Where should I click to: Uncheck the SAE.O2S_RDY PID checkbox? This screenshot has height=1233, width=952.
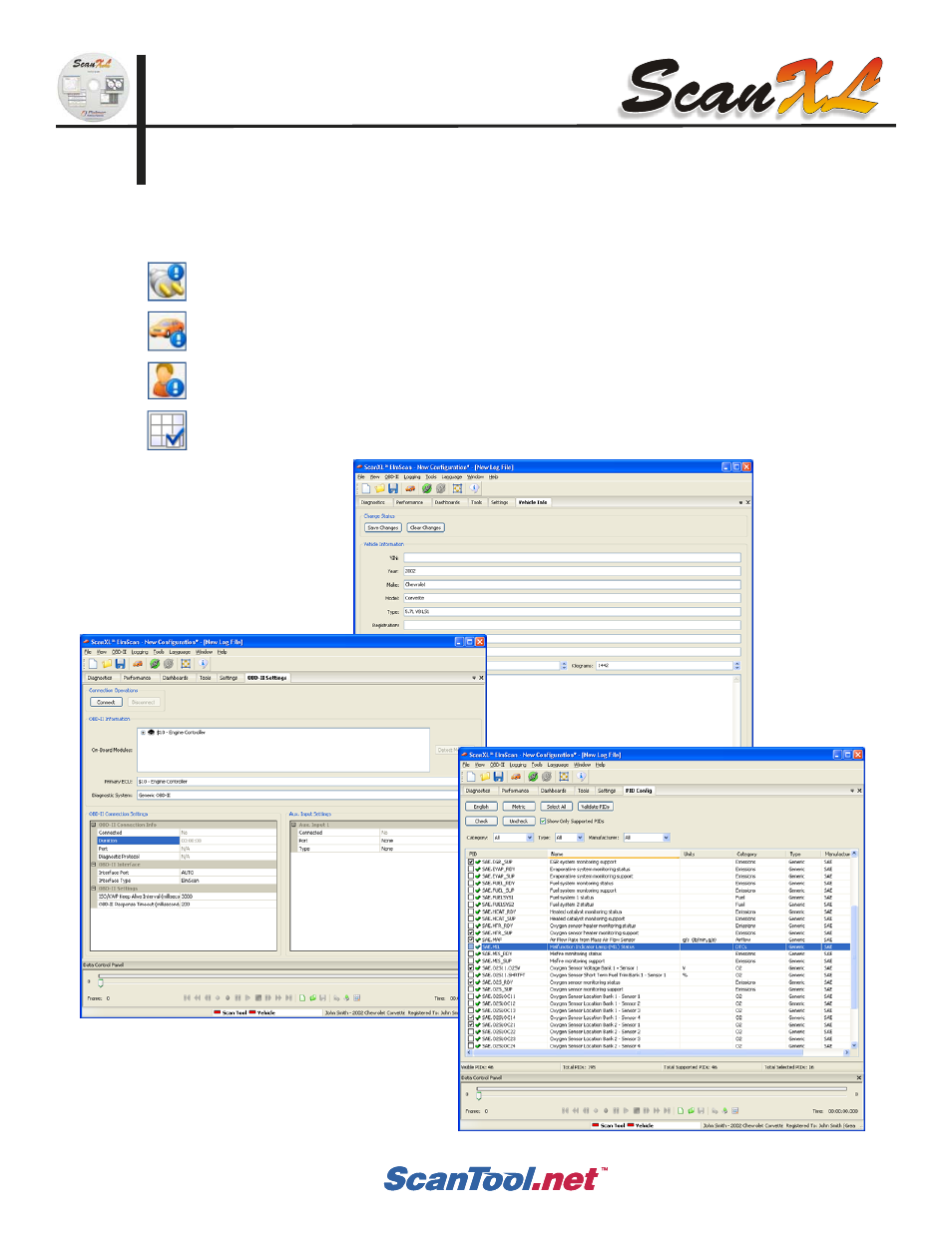471,982
